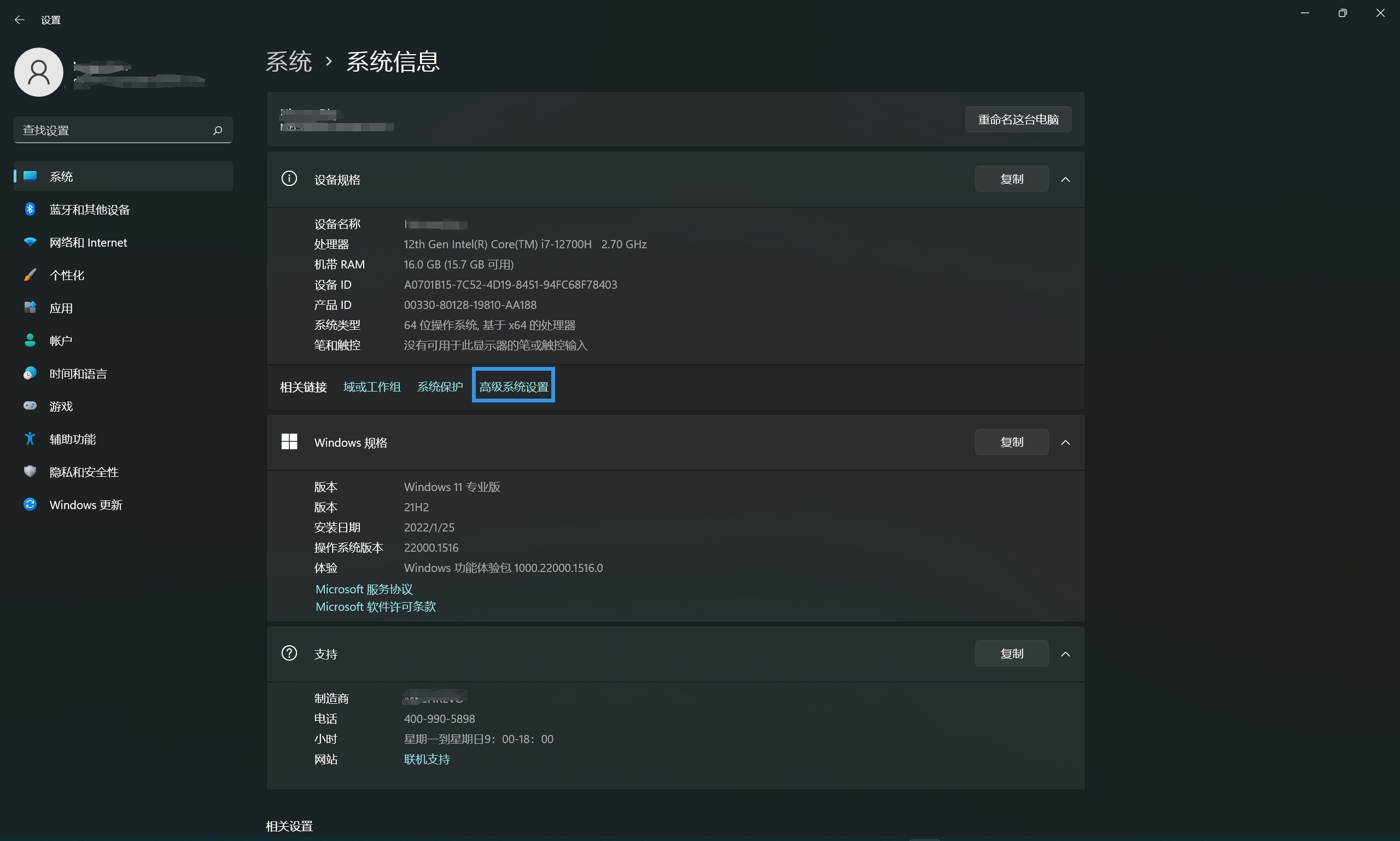Image resolution: width=1400 pixels, height=841 pixels.
Task: Open 帐户 settings category
Action: point(61,341)
